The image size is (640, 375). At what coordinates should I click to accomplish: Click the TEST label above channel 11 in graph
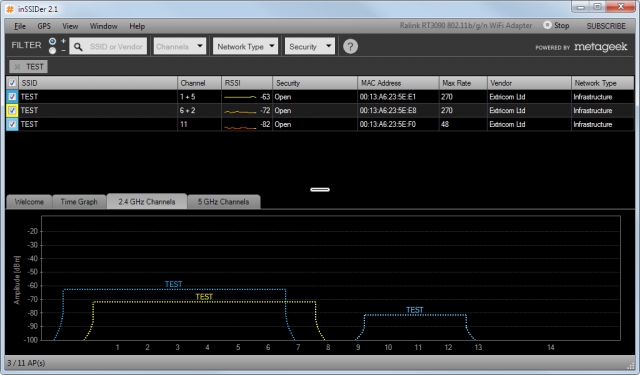click(x=415, y=310)
